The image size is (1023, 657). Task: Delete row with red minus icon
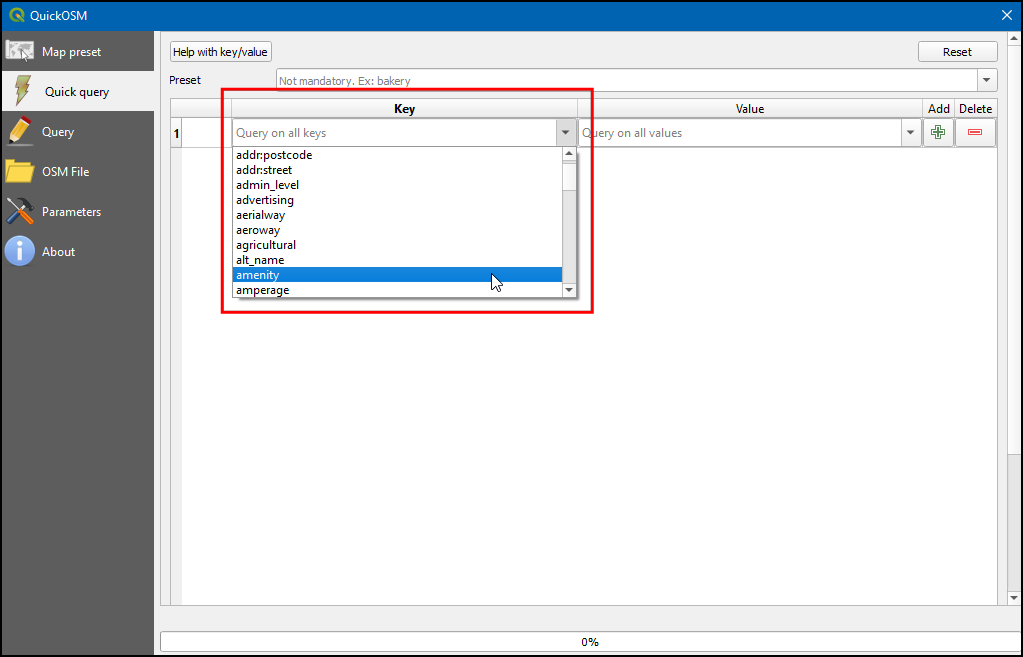point(975,132)
